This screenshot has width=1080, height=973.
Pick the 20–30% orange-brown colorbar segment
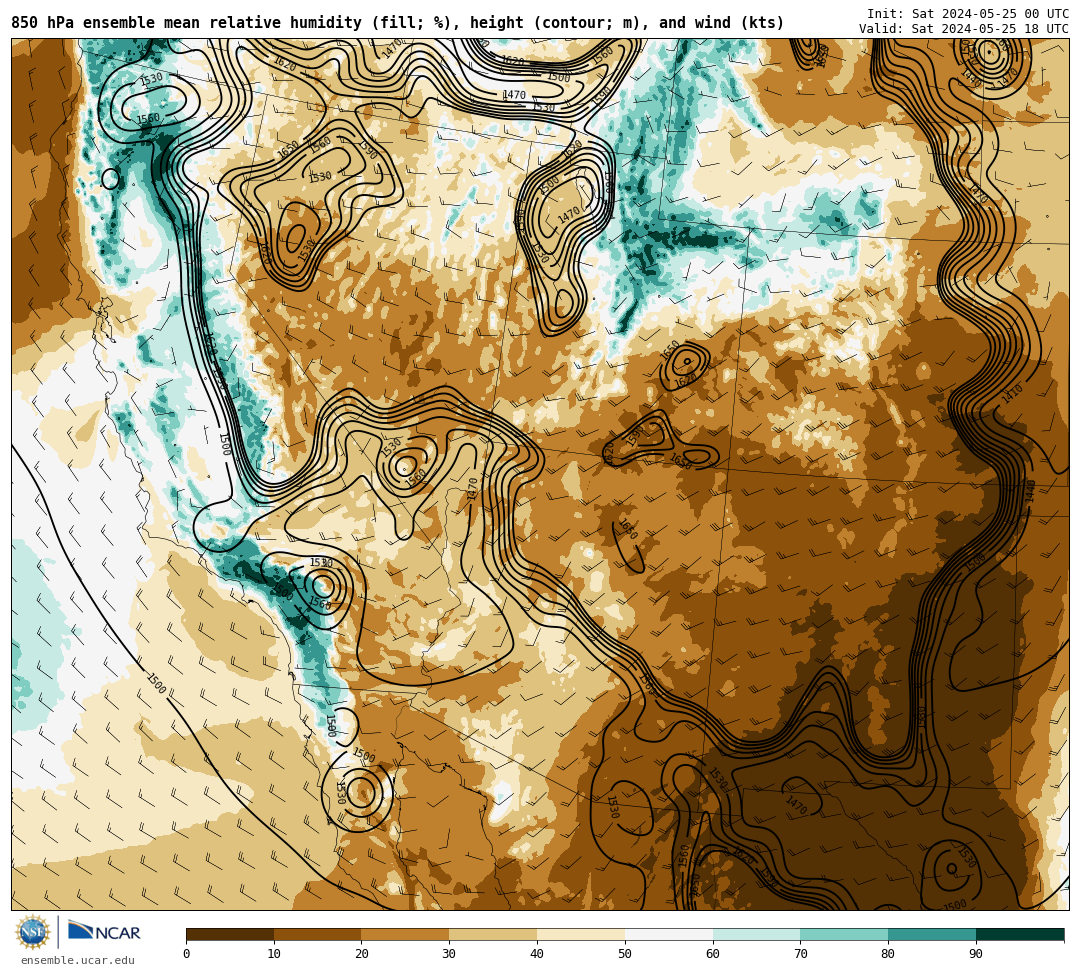[406, 934]
